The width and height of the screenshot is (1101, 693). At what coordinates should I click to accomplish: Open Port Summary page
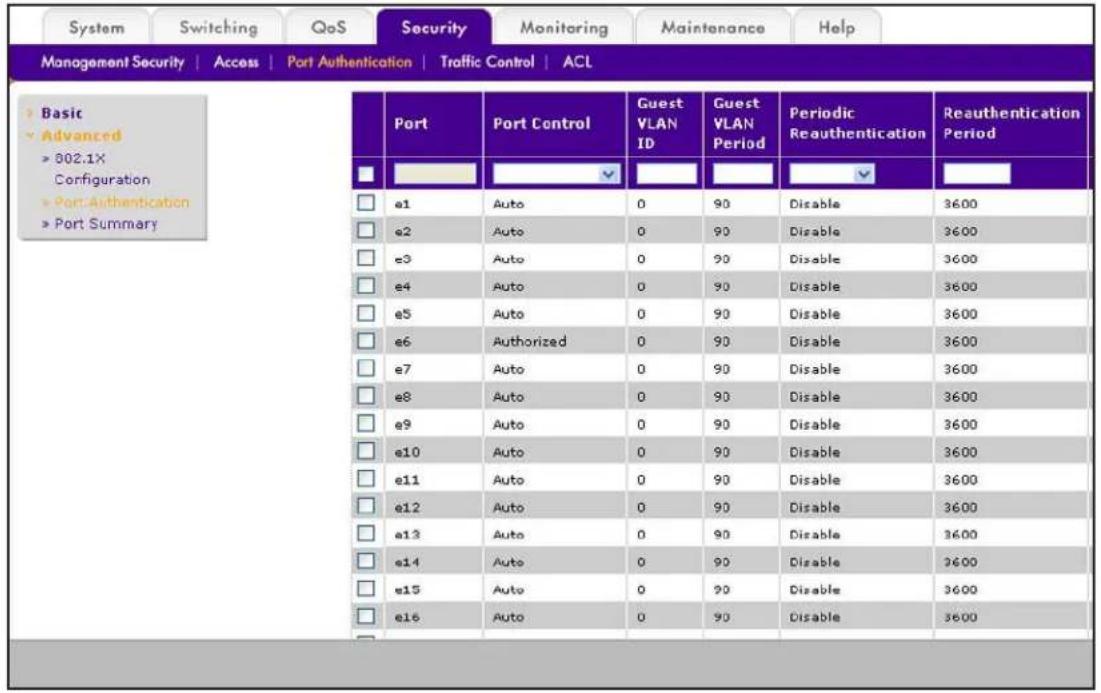coord(105,224)
